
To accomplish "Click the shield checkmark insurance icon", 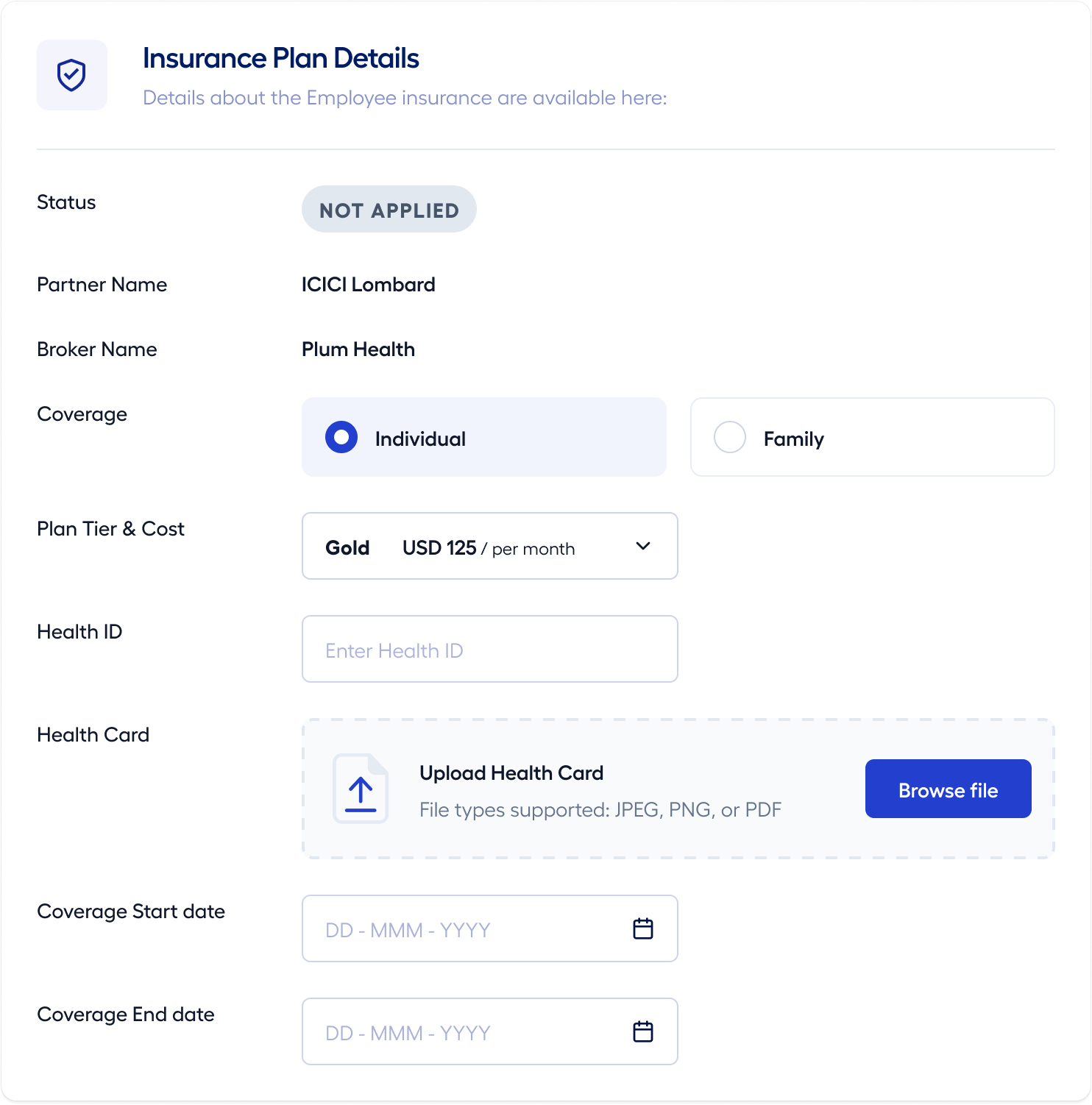I will [72, 75].
